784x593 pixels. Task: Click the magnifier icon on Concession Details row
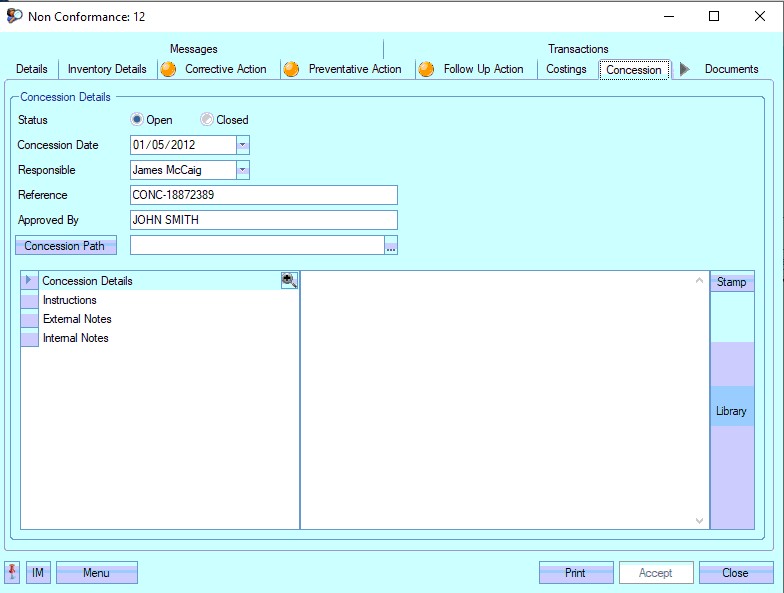[x=289, y=281]
